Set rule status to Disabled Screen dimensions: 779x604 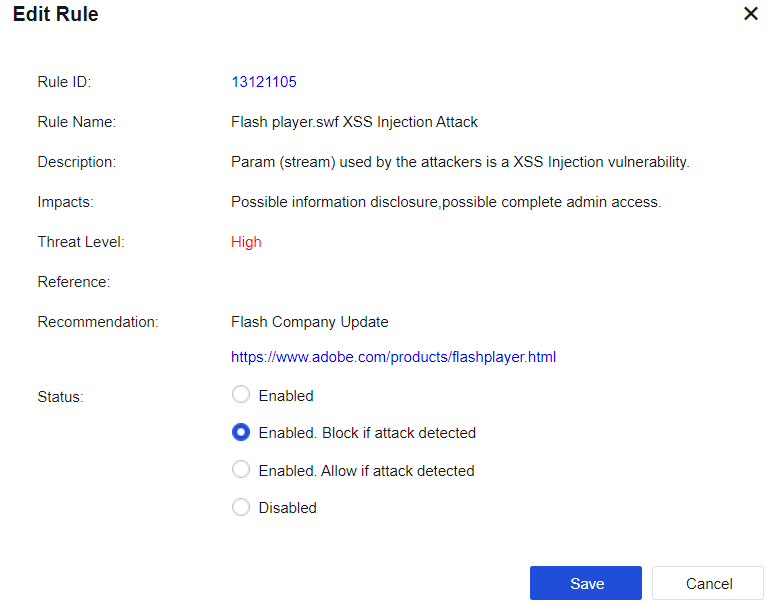[x=241, y=507]
